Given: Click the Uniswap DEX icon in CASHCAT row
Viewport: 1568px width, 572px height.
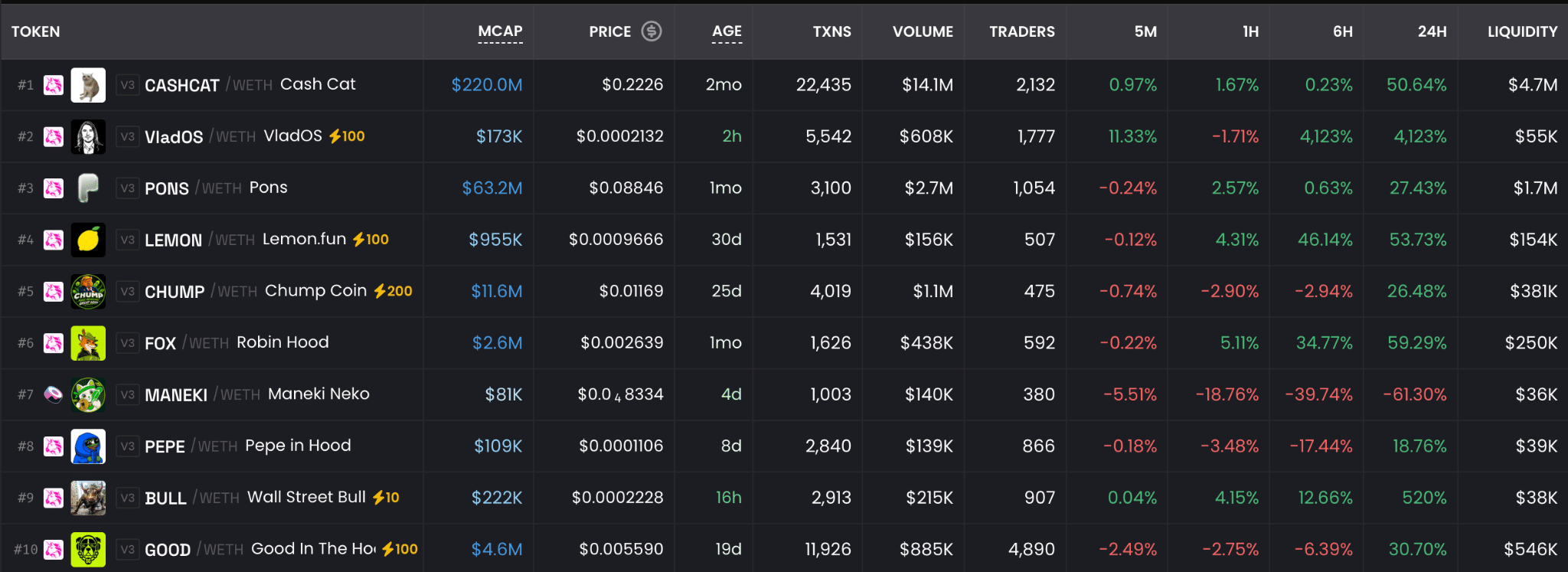Looking at the screenshot, I should click(53, 85).
